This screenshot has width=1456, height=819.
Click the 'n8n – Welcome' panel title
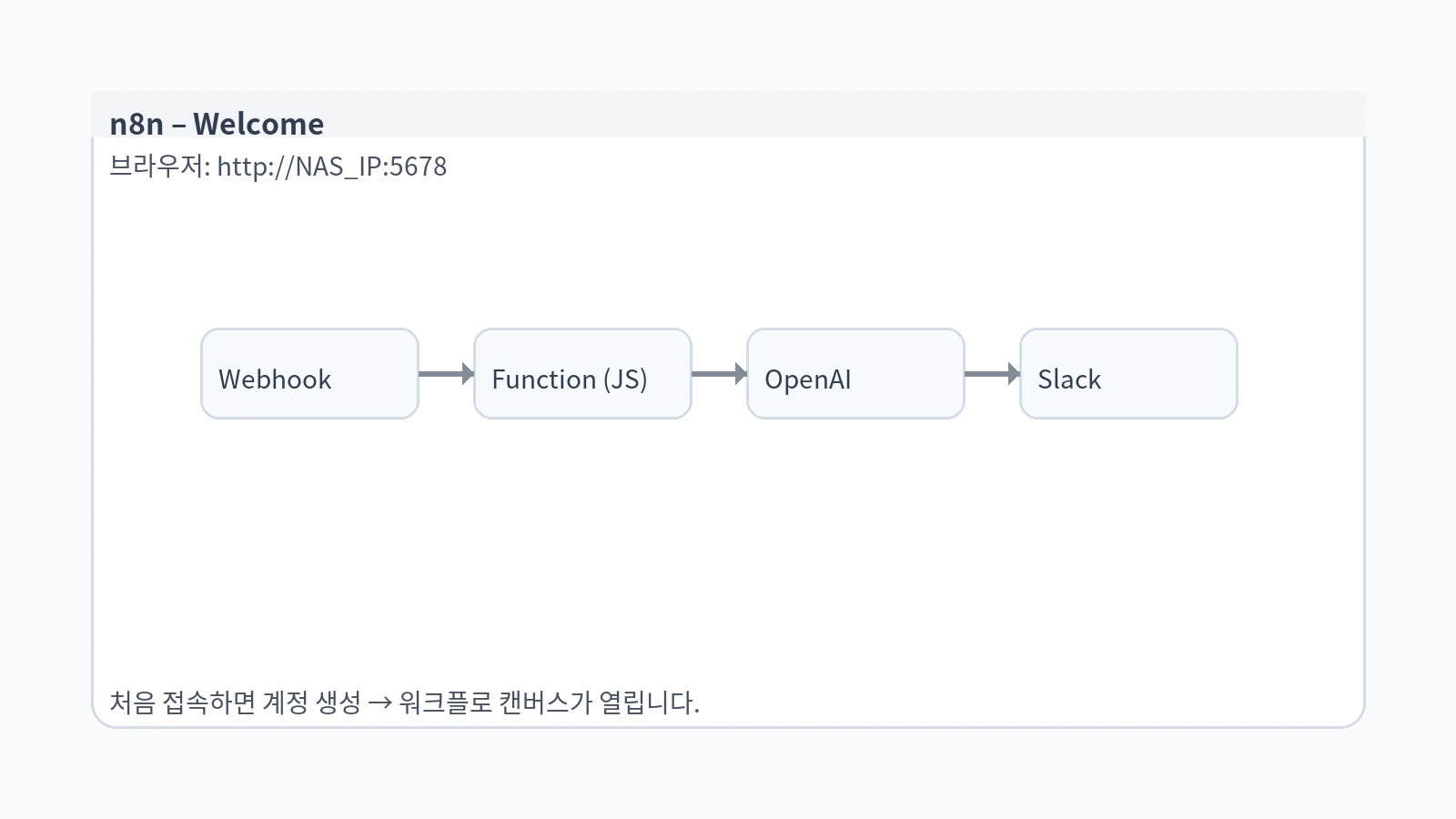pos(217,124)
